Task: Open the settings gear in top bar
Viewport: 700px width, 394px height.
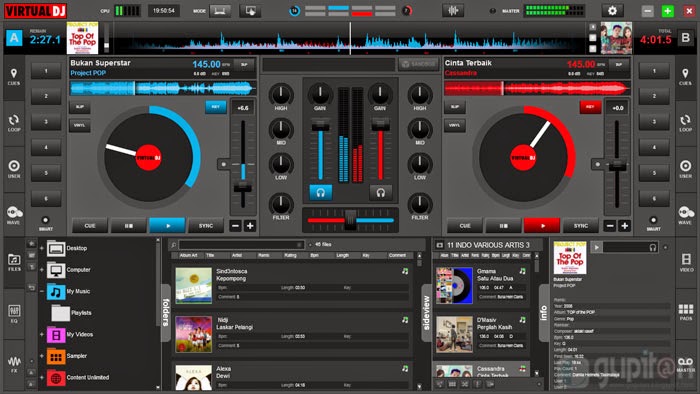Action: pyautogui.click(x=612, y=11)
